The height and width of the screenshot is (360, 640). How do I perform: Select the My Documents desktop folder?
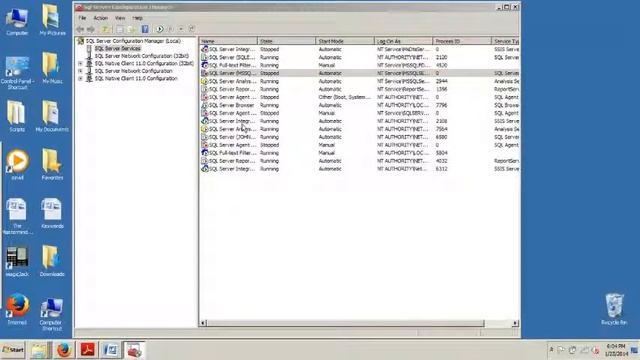(x=52, y=116)
